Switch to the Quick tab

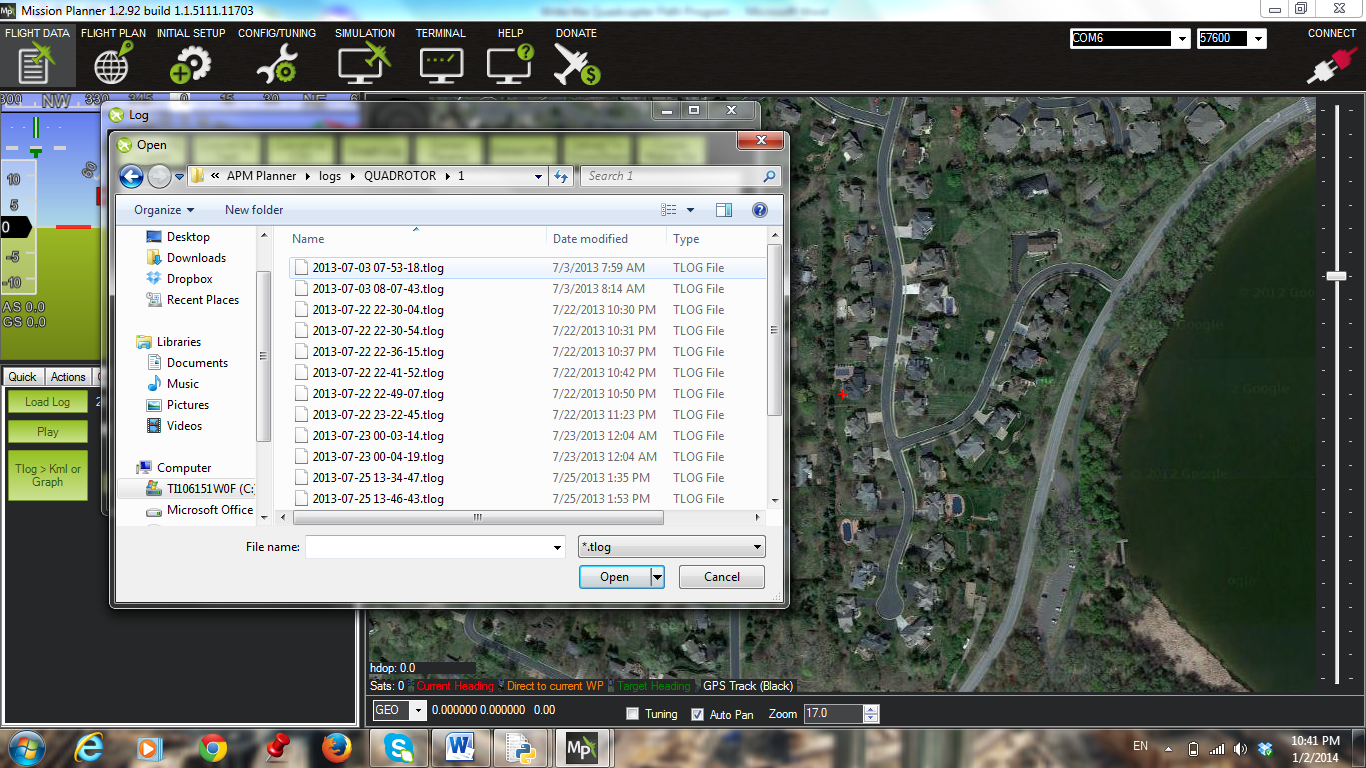coord(22,377)
